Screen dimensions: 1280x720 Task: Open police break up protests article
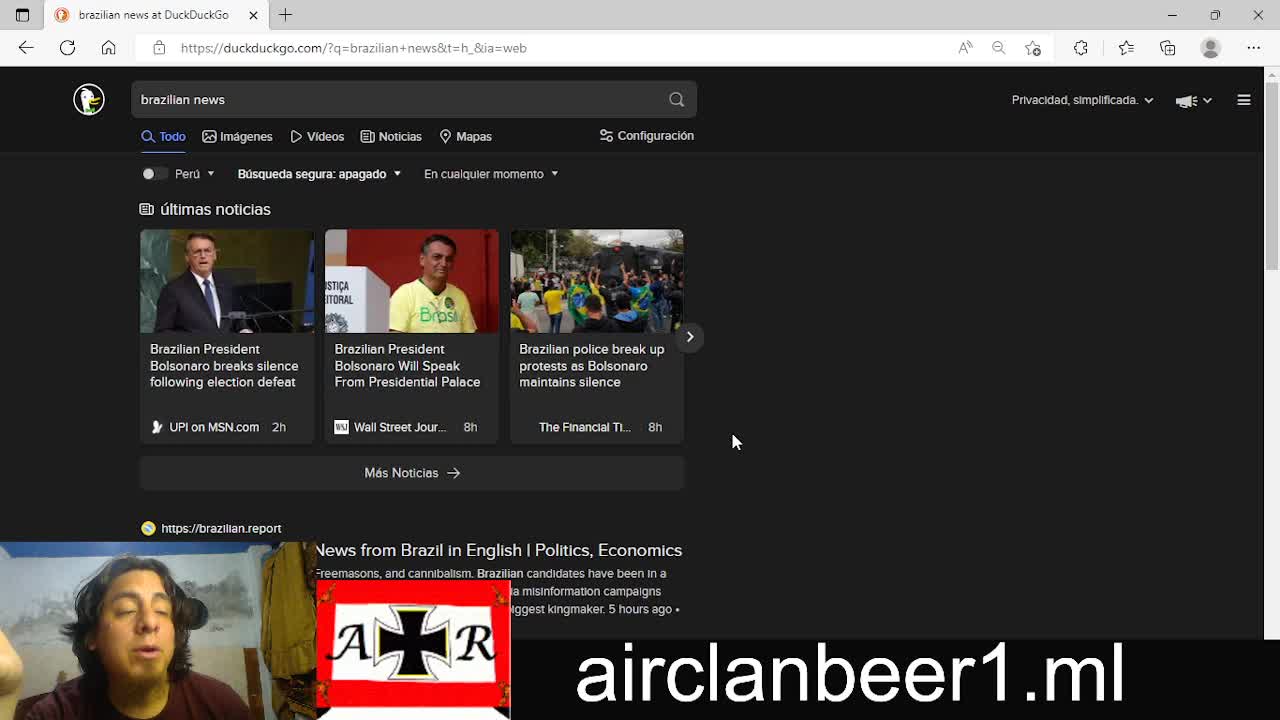pyautogui.click(x=591, y=366)
